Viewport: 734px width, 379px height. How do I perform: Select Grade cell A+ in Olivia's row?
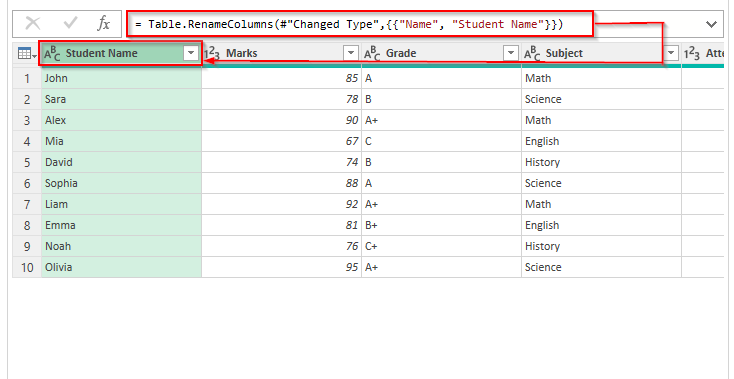pos(441,267)
